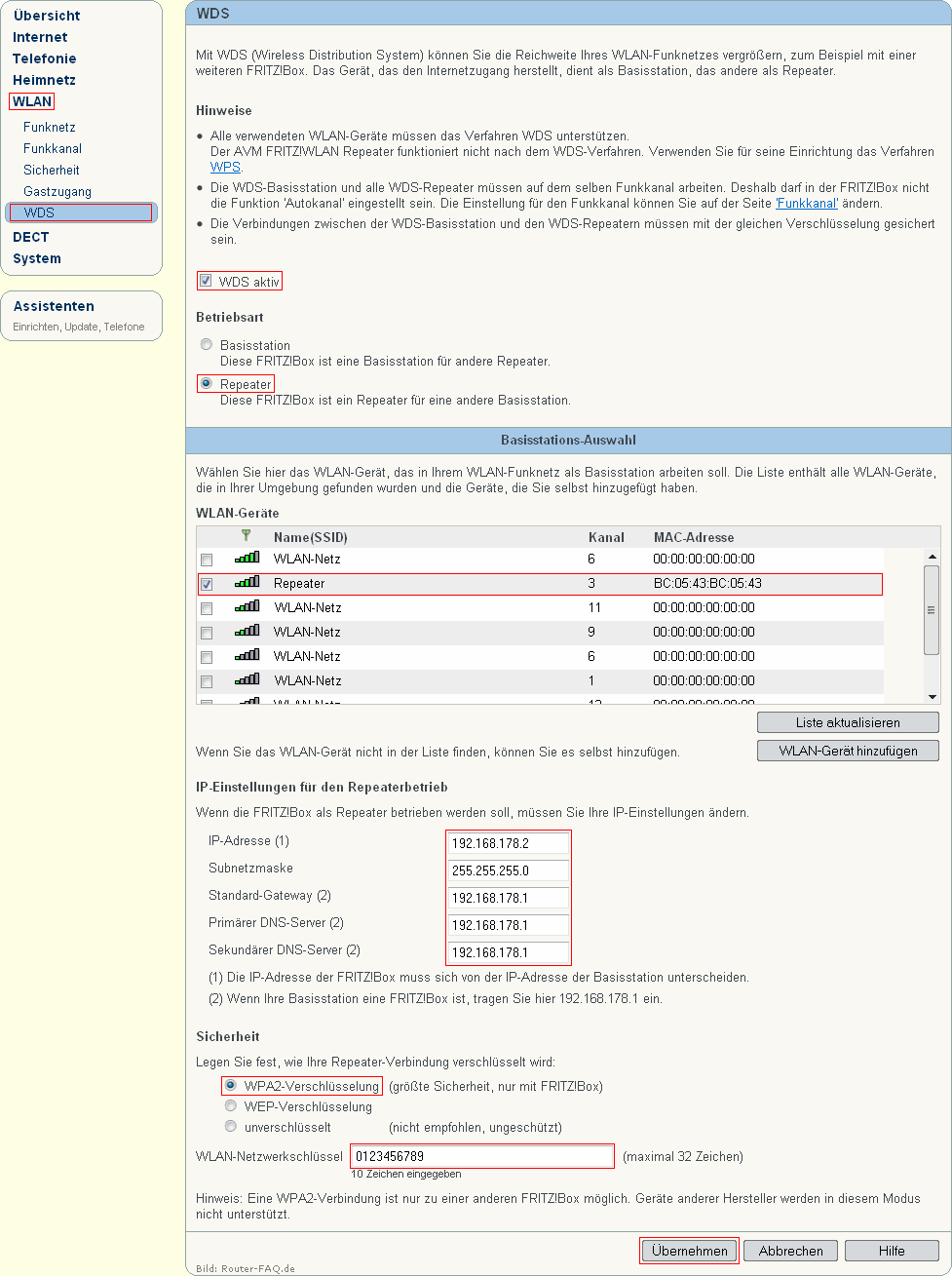
Task: Apply settings with the Übernehmen button
Action: tap(690, 1251)
